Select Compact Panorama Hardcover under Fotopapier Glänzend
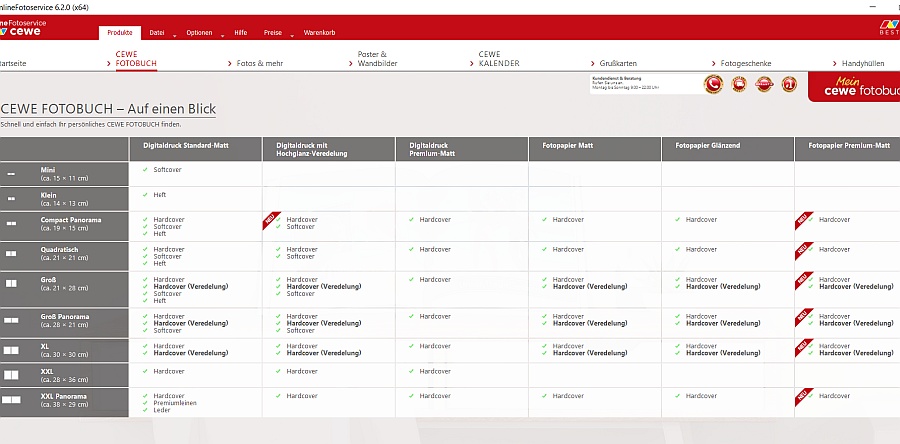The height and width of the screenshot is (444, 900). point(701,220)
